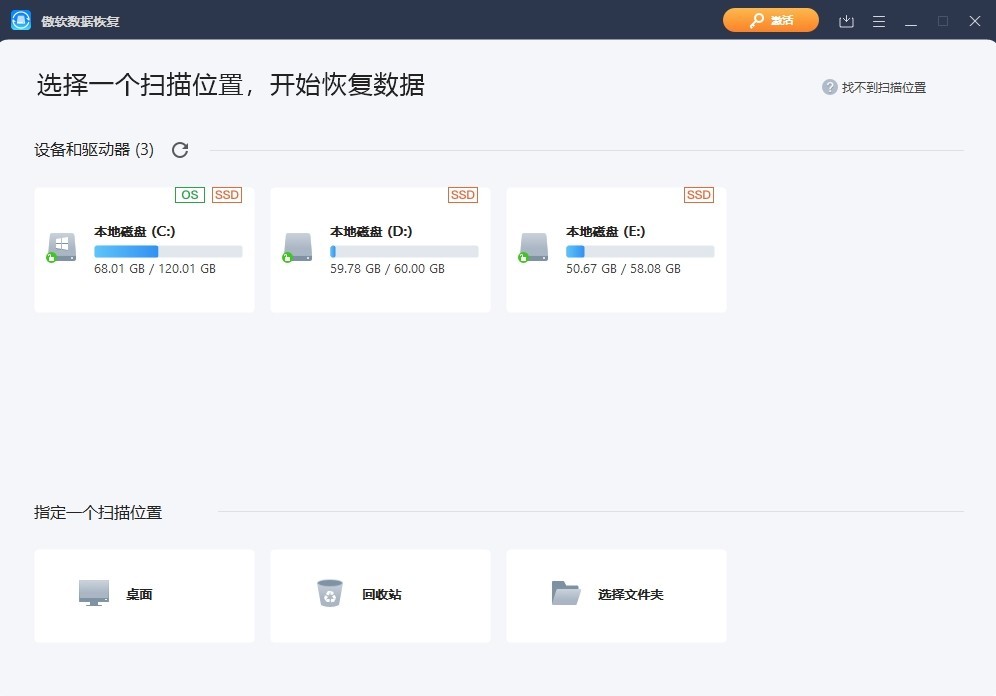Screen dimensions: 996x696
Task: Click the D: drive usage bar
Action: (404, 251)
